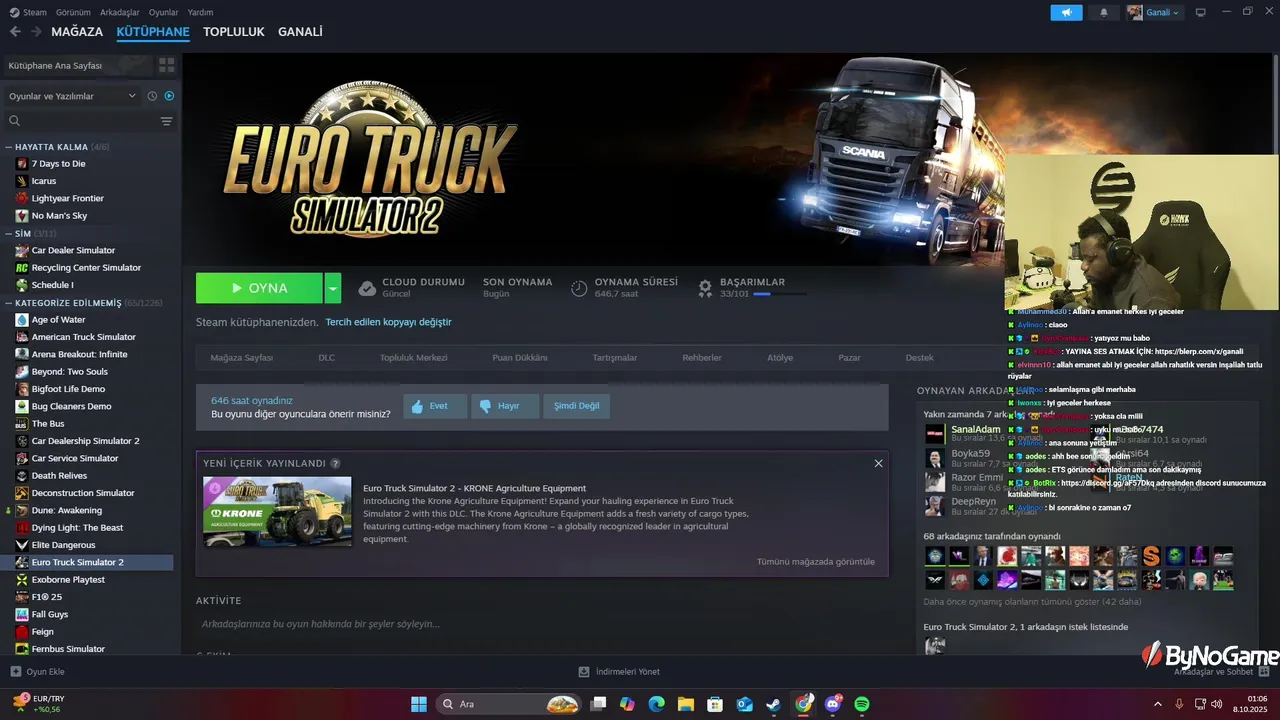Viewport: 1280px width, 720px height.
Task: Open the Windows Start menu
Action: (x=419, y=704)
